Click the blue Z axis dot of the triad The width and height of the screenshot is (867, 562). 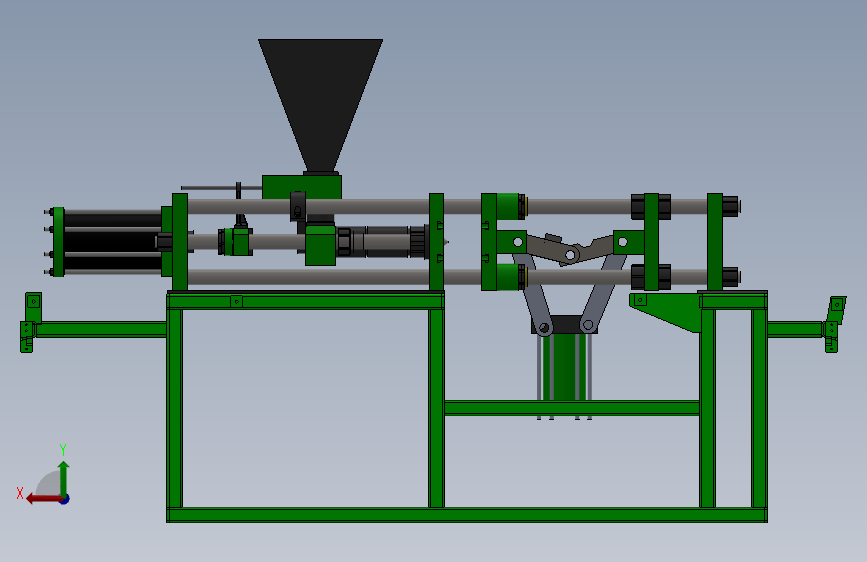[x=65, y=499]
